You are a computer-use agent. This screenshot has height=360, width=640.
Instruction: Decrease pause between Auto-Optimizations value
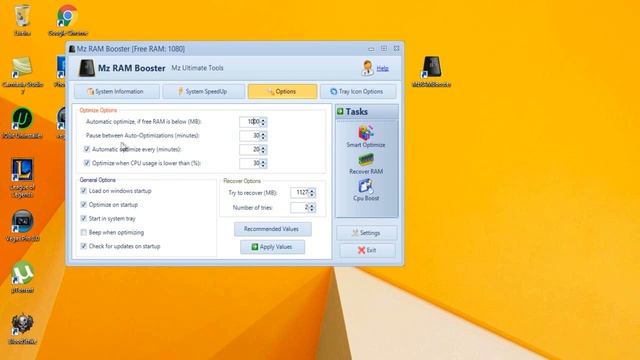point(263,138)
